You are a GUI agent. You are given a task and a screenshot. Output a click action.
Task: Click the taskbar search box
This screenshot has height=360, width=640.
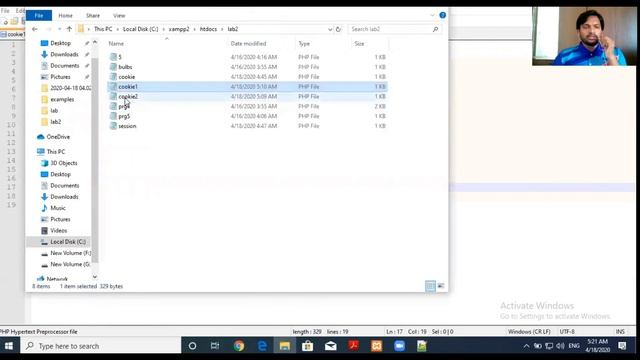coord(101,346)
